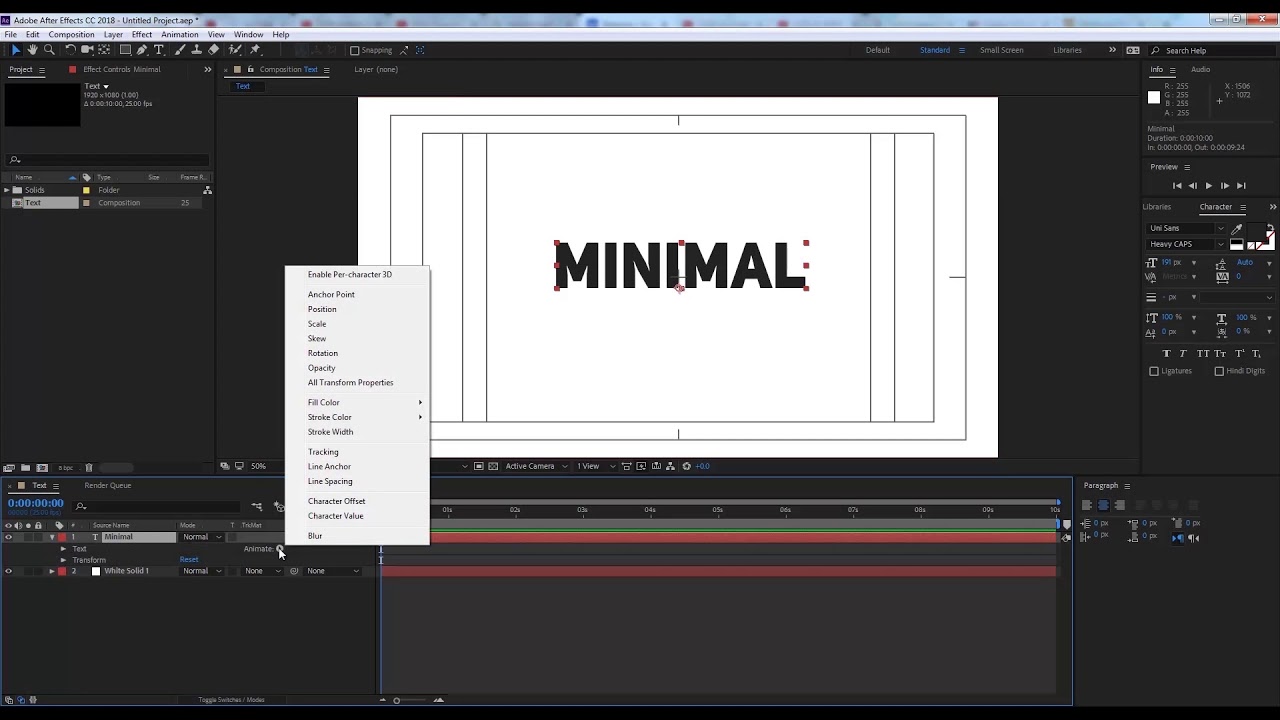Swap fill and stroke colors
1280x720 pixels.
(1270, 227)
